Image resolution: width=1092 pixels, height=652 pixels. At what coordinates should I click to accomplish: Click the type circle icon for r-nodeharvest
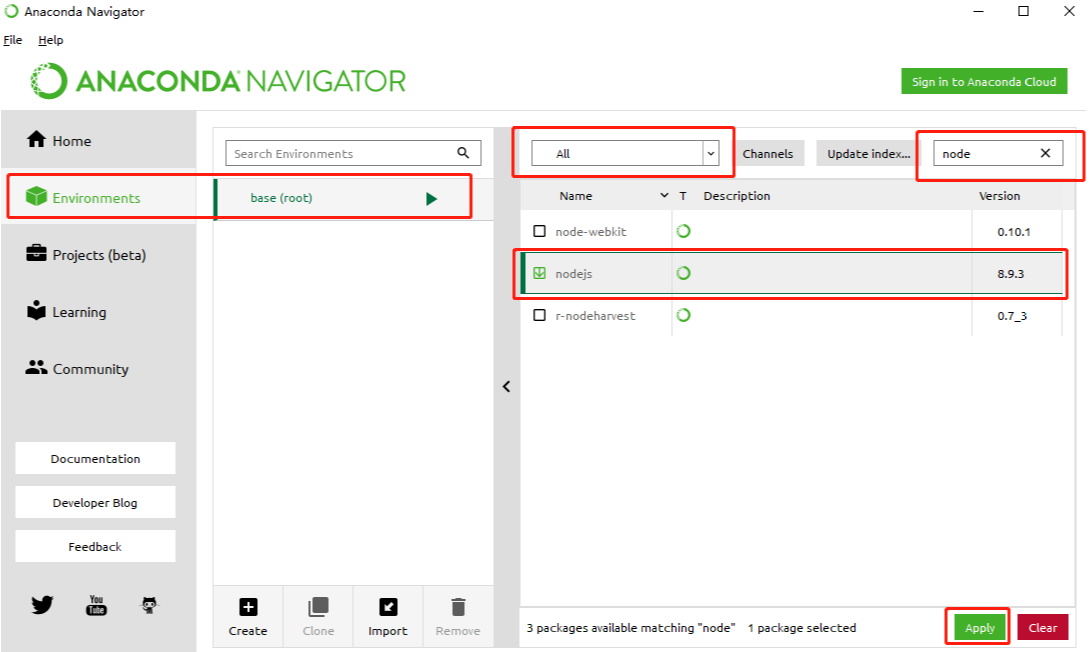[684, 315]
